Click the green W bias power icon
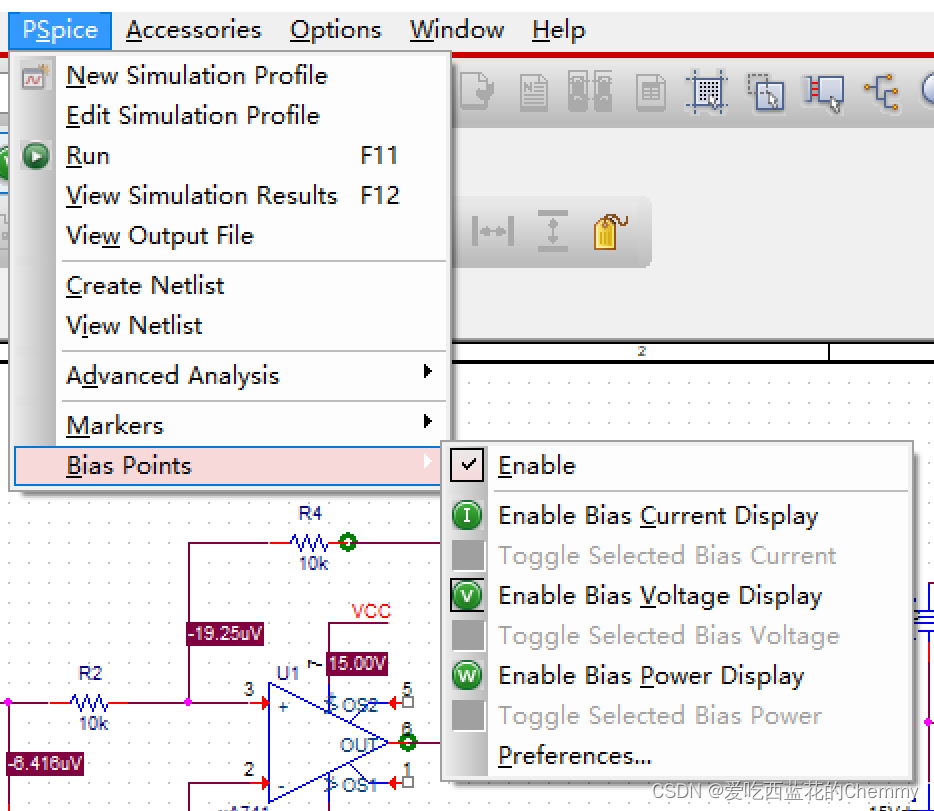This screenshot has width=934, height=811. pos(467,676)
